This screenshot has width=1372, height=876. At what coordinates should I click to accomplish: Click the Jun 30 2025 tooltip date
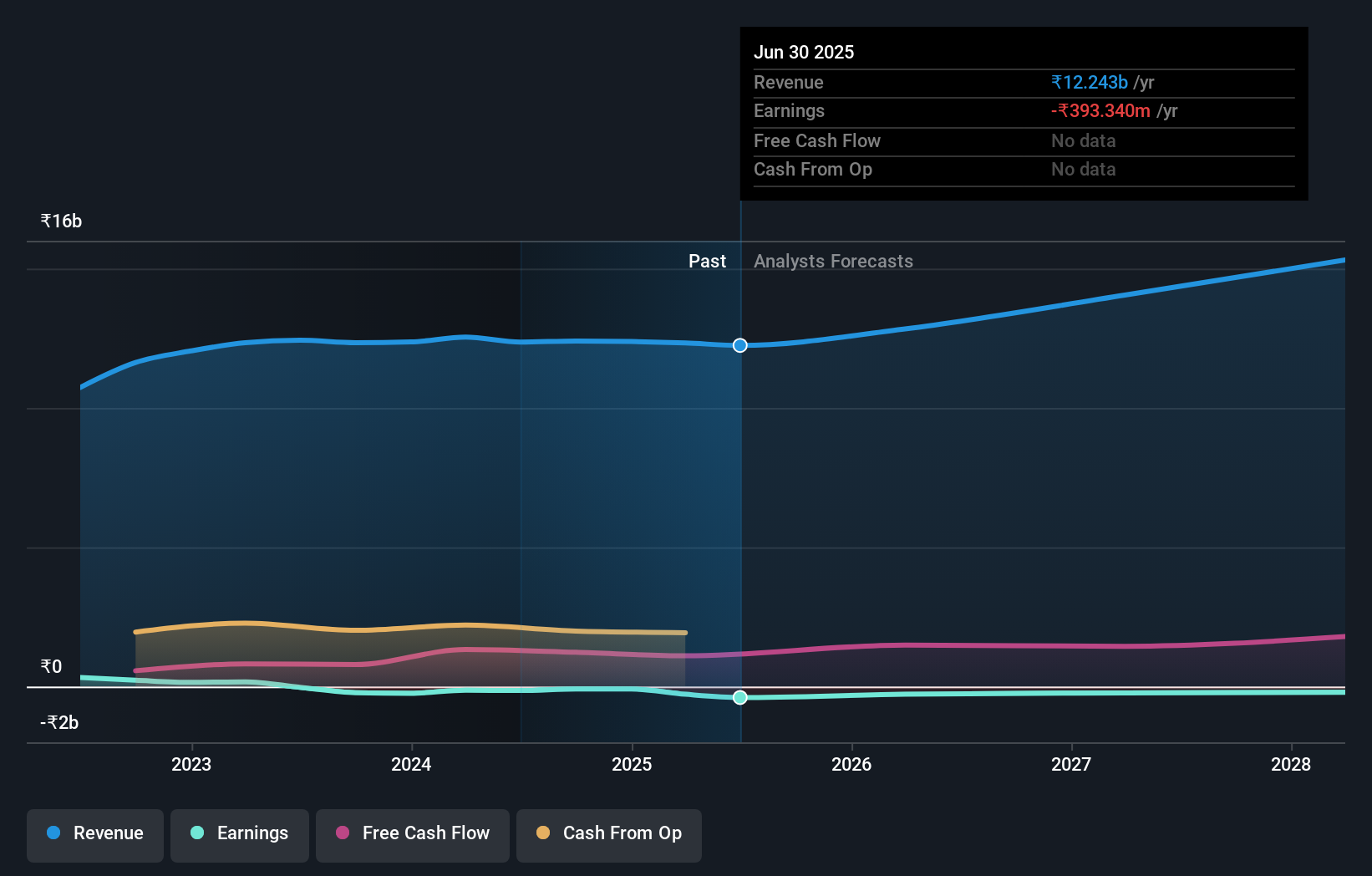pyautogui.click(x=804, y=53)
